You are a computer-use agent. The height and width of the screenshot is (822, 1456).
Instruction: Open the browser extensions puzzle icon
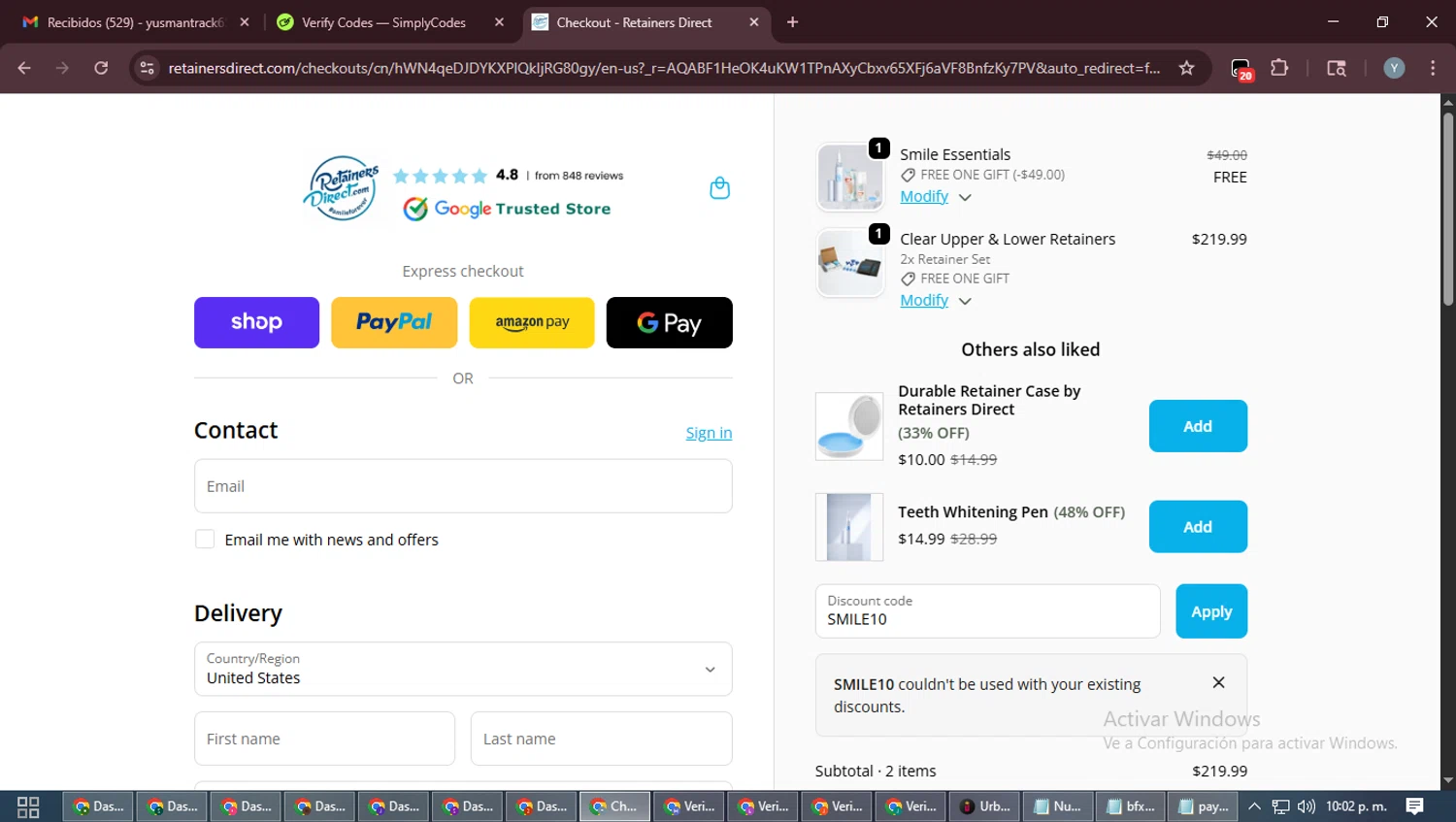pyautogui.click(x=1279, y=68)
